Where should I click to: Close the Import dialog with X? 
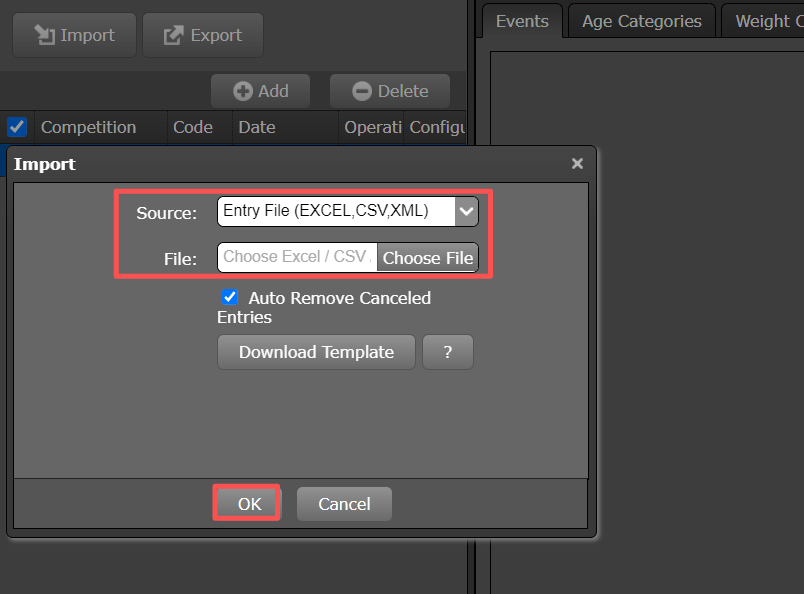coord(577,164)
